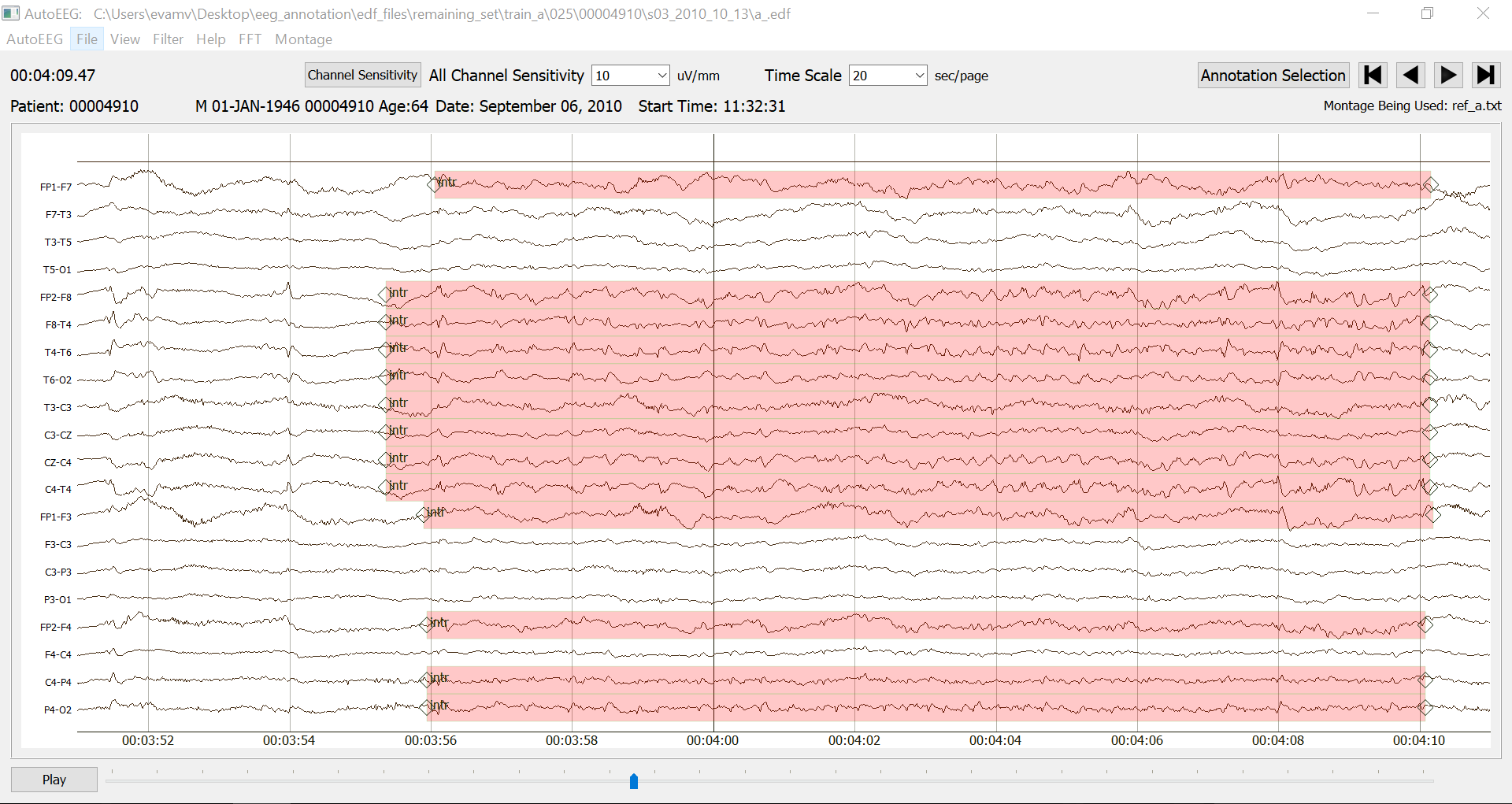Click the current time 00:04:09.47 readout
Viewport: 1512px width, 804px height.
[53, 76]
